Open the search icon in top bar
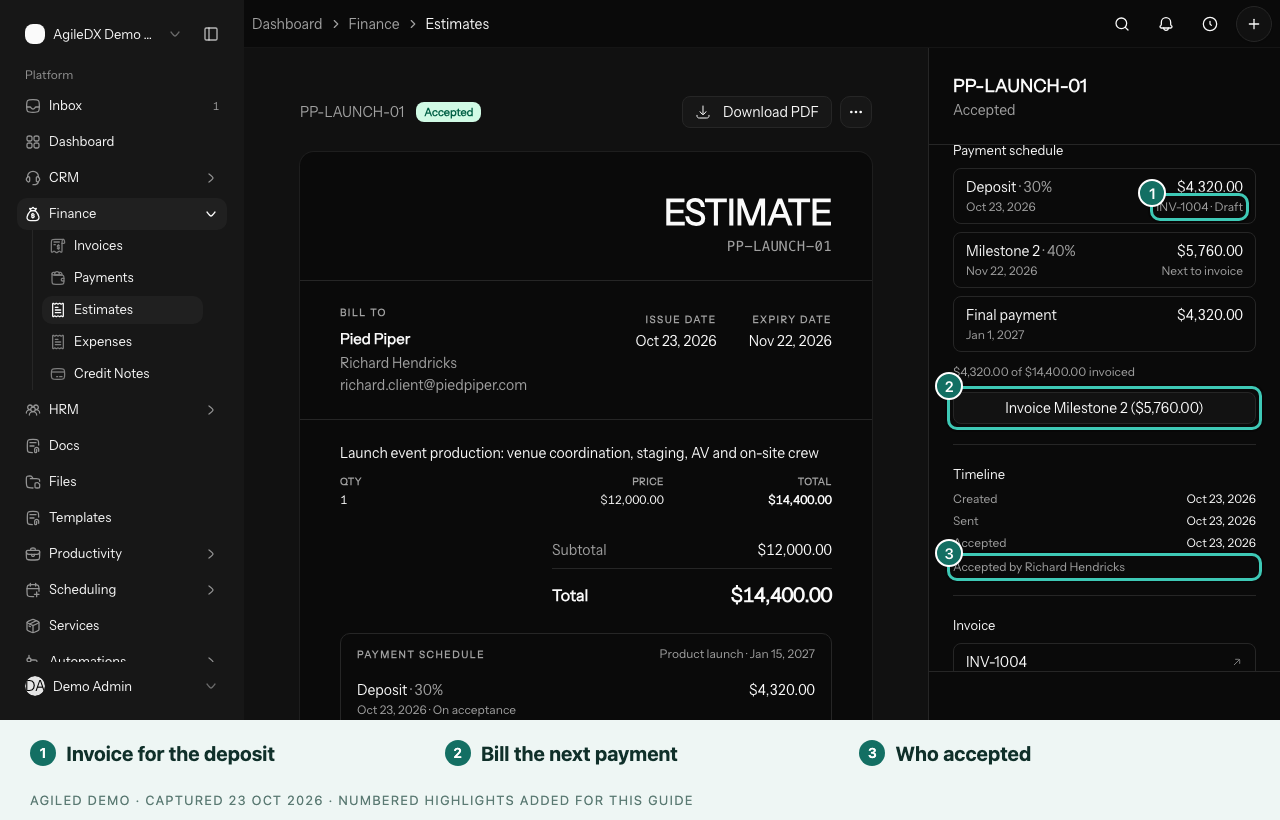Image resolution: width=1280 pixels, height=820 pixels. [1122, 24]
